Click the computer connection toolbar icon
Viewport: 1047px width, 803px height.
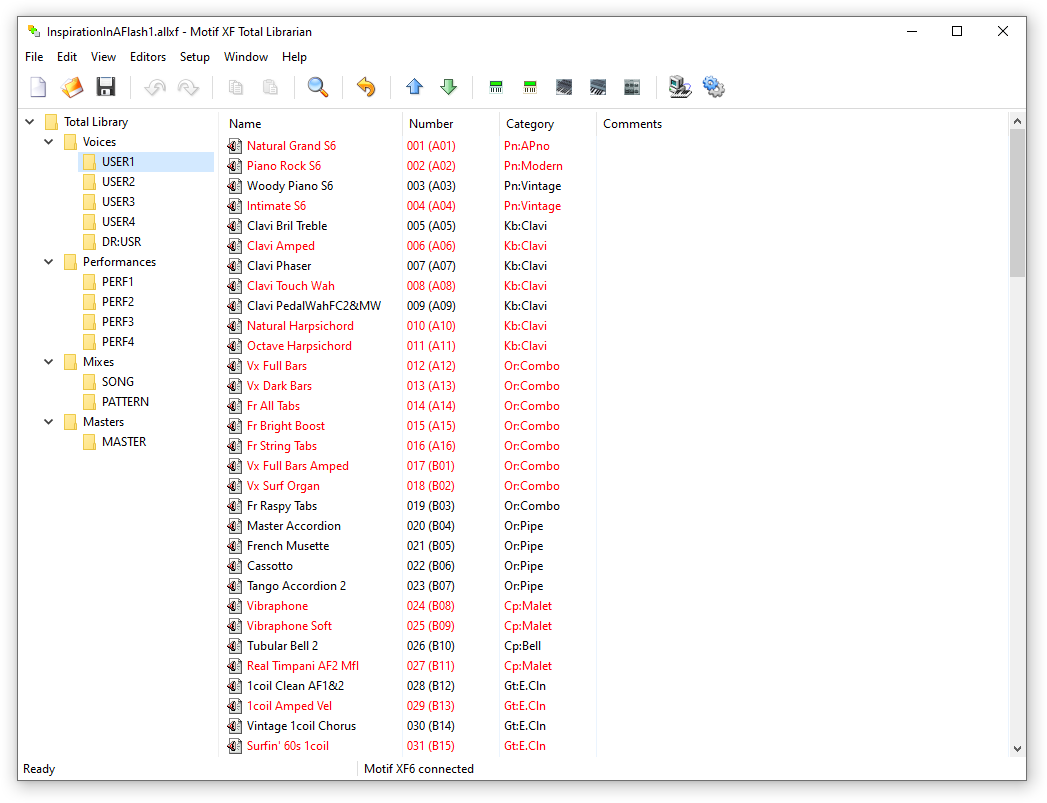(x=680, y=87)
